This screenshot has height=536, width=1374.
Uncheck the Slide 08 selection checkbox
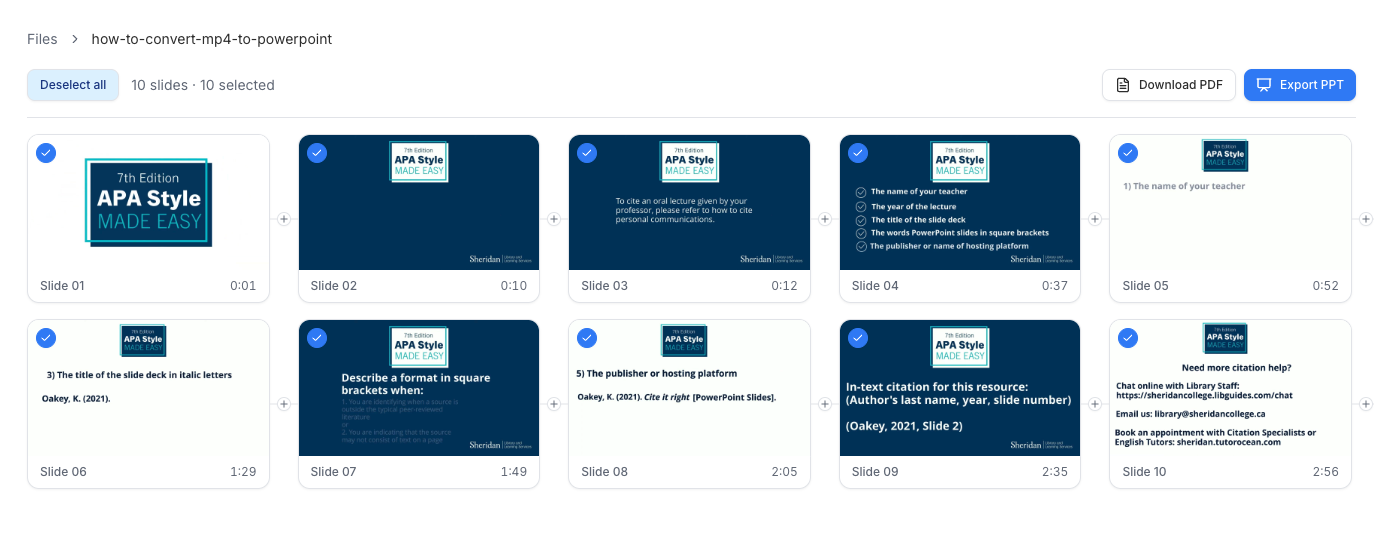click(587, 338)
